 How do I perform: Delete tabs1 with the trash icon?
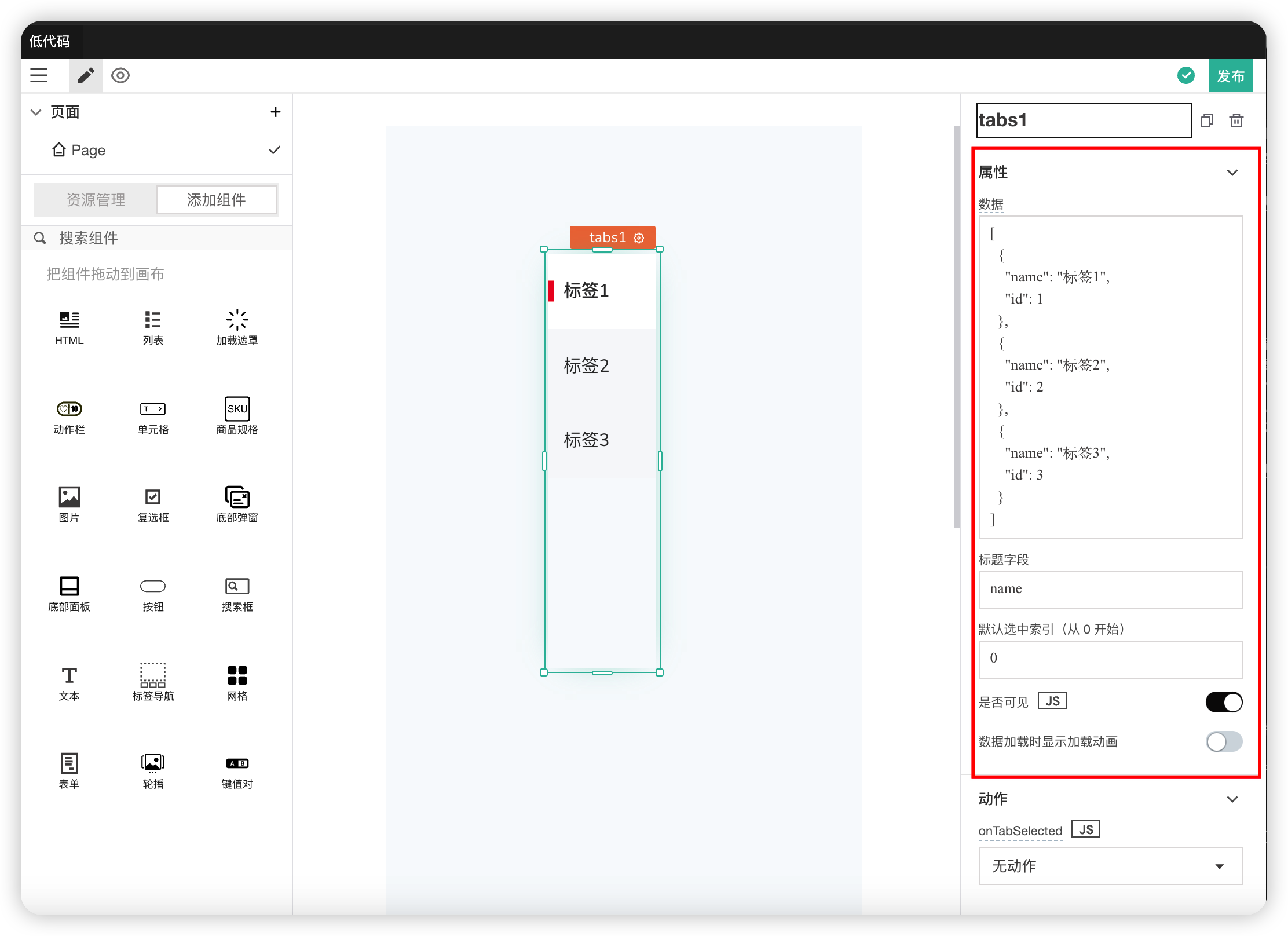pos(1236,120)
